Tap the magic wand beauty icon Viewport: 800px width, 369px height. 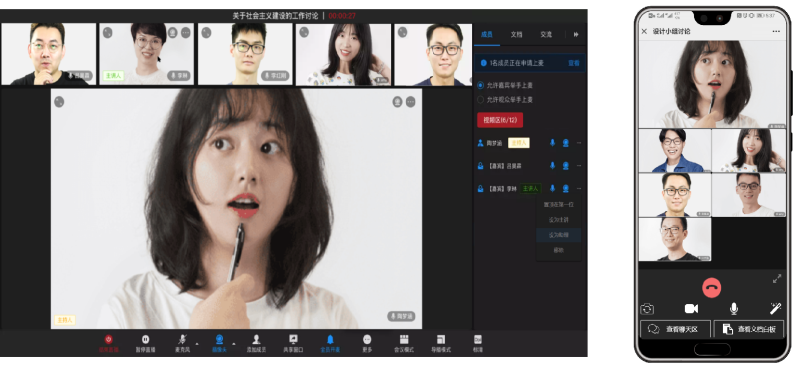click(775, 308)
